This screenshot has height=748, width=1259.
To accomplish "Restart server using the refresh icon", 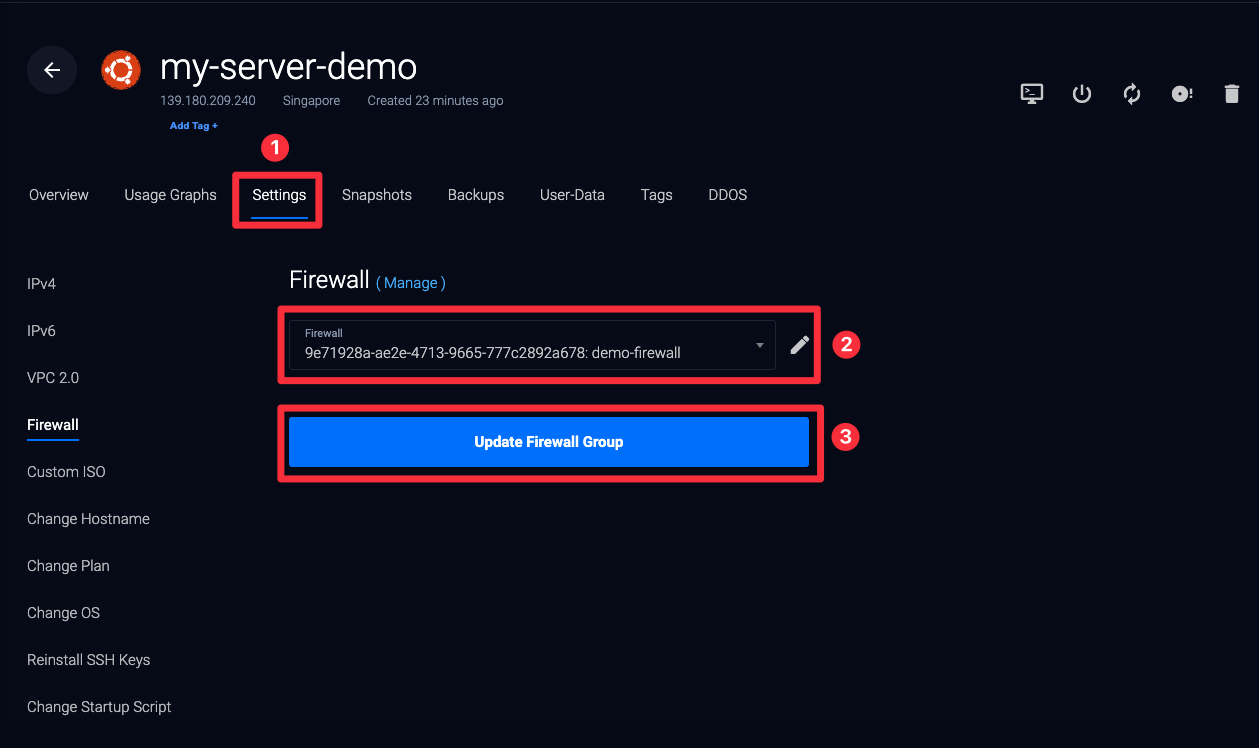I will pyautogui.click(x=1132, y=94).
